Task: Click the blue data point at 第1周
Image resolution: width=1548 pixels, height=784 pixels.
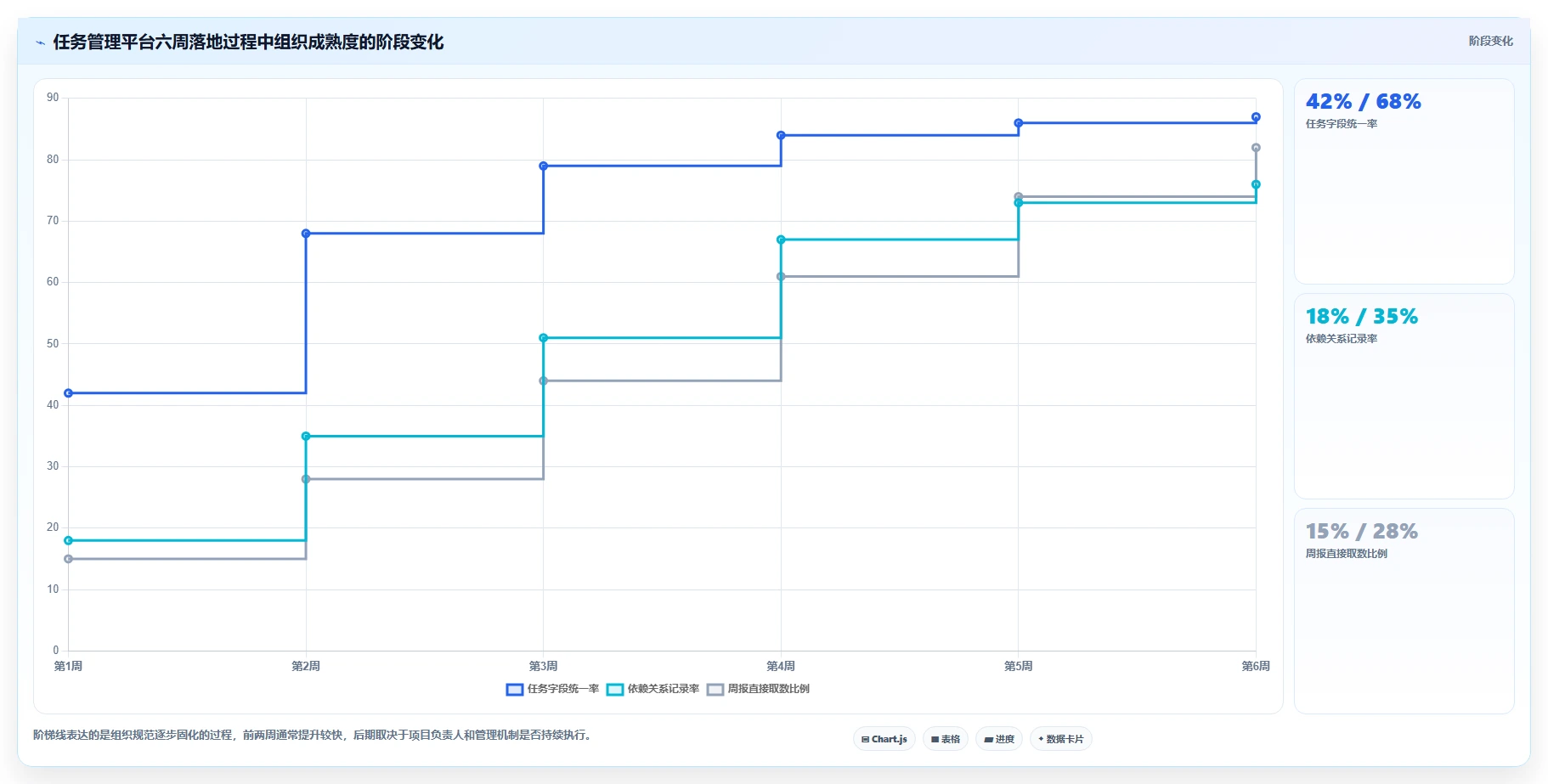Action: (69, 393)
